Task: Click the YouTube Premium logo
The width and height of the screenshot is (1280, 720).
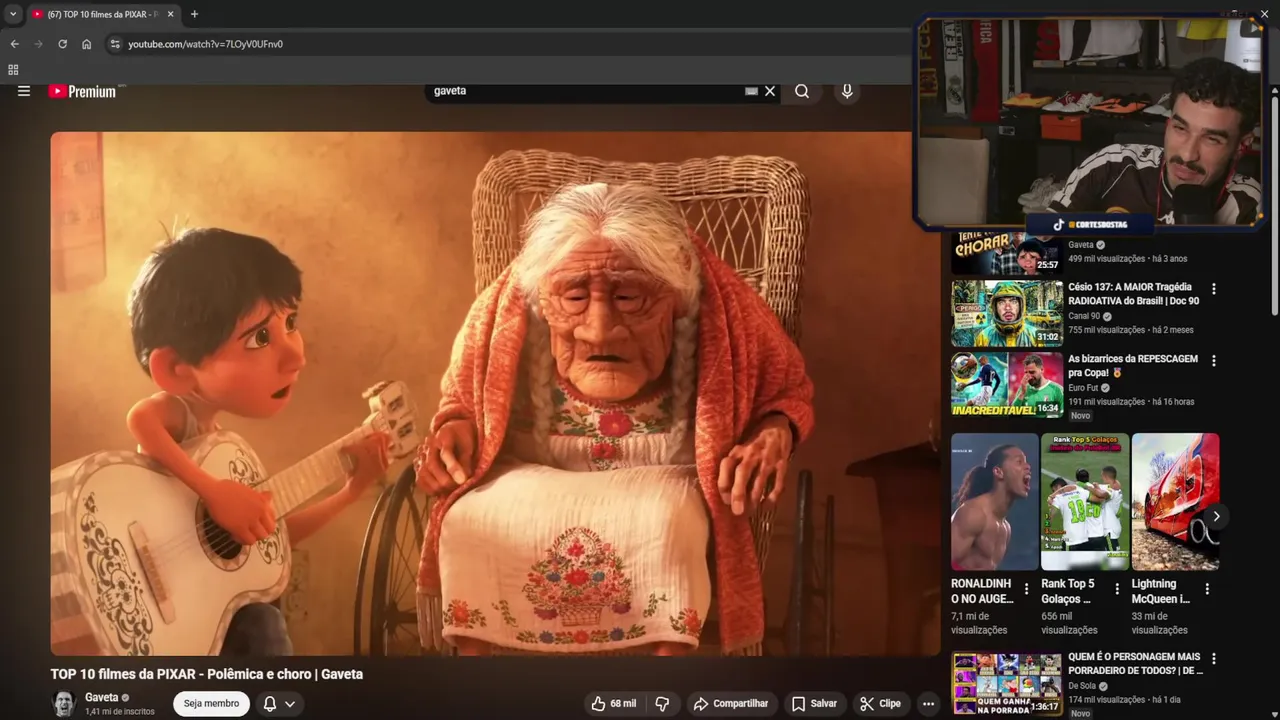Action: click(x=82, y=91)
